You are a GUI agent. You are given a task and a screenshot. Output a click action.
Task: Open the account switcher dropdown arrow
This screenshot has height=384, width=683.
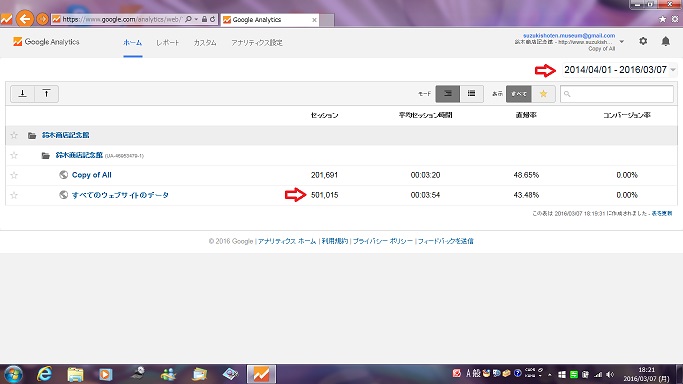[x=622, y=42]
